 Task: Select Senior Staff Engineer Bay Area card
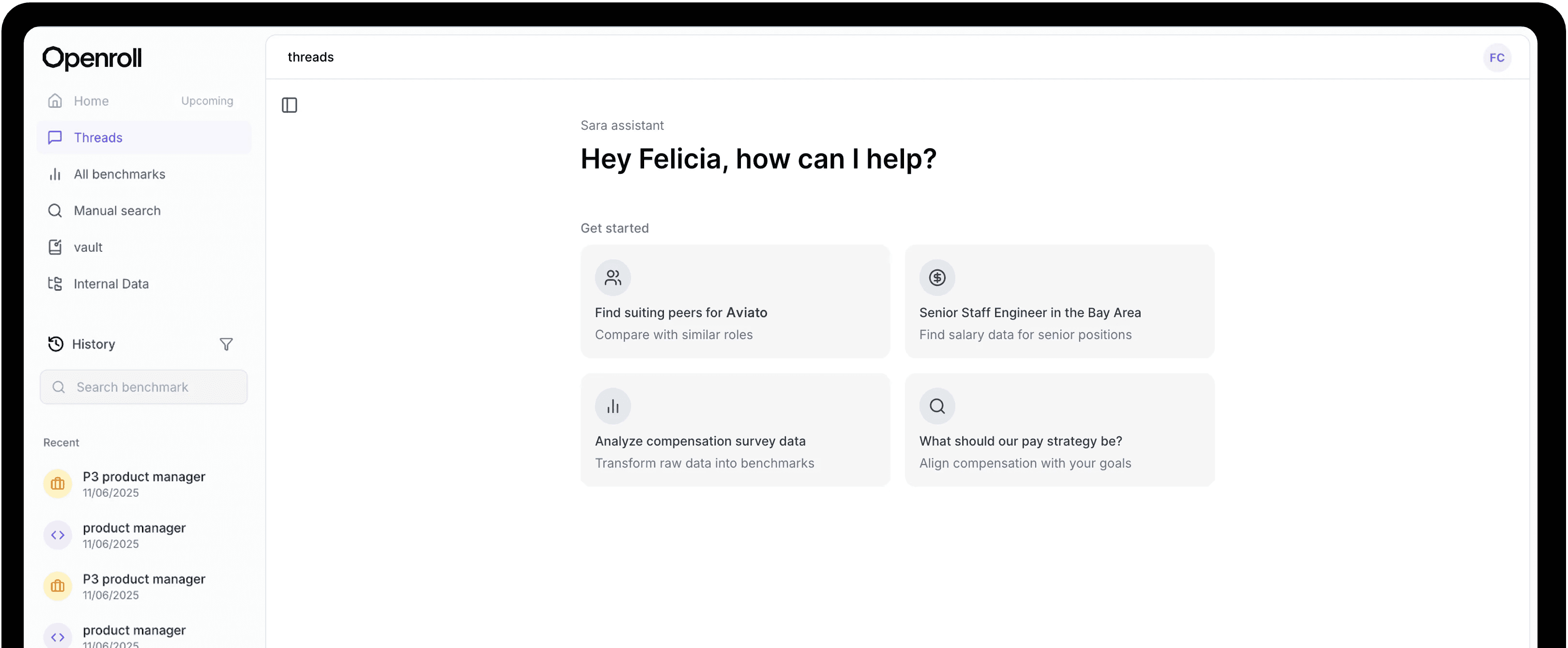[x=1058, y=301]
